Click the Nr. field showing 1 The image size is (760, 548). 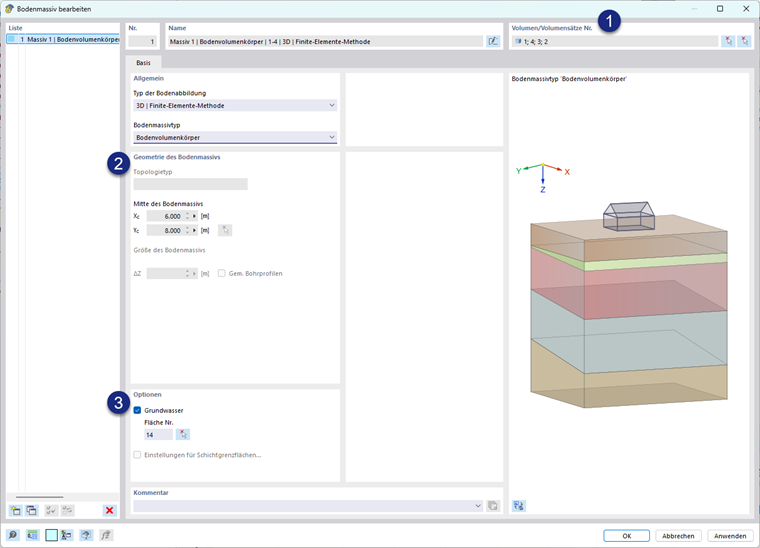coord(142,41)
